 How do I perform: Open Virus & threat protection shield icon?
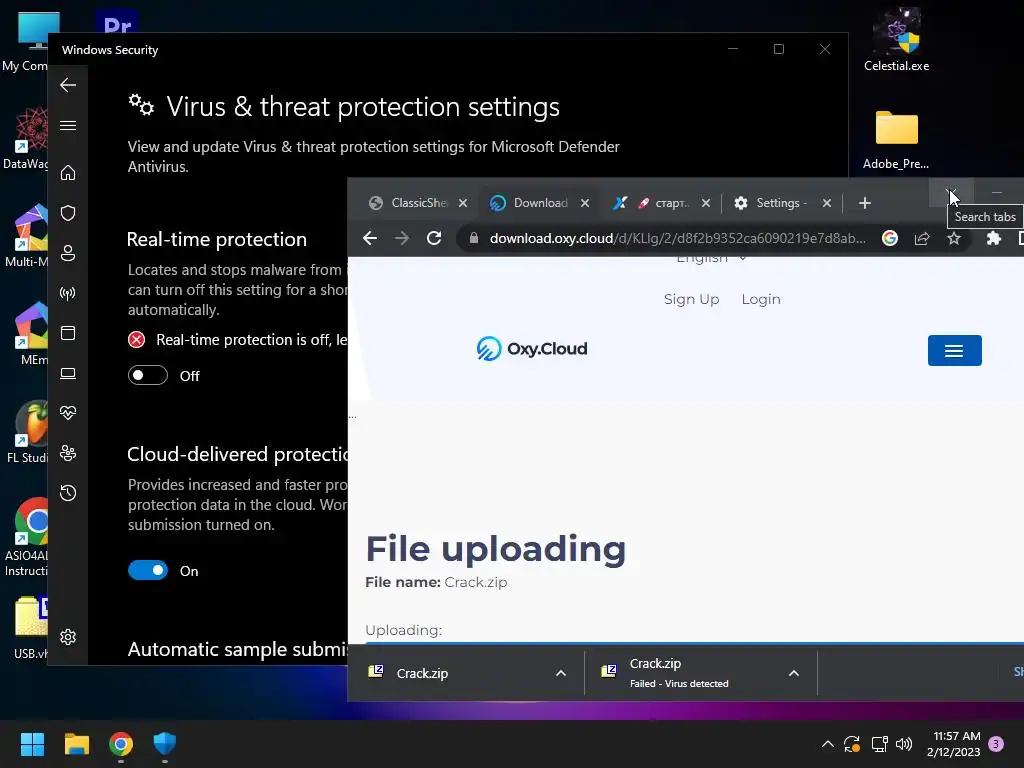(x=68, y=213)
